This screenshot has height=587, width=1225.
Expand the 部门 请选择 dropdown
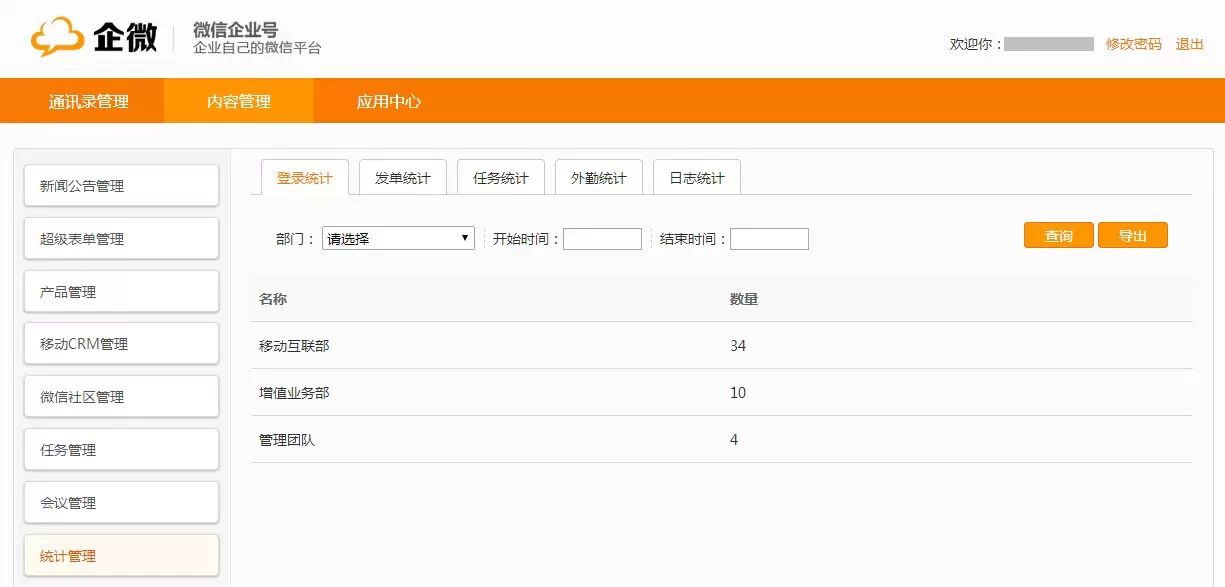[x=398, y=239]
